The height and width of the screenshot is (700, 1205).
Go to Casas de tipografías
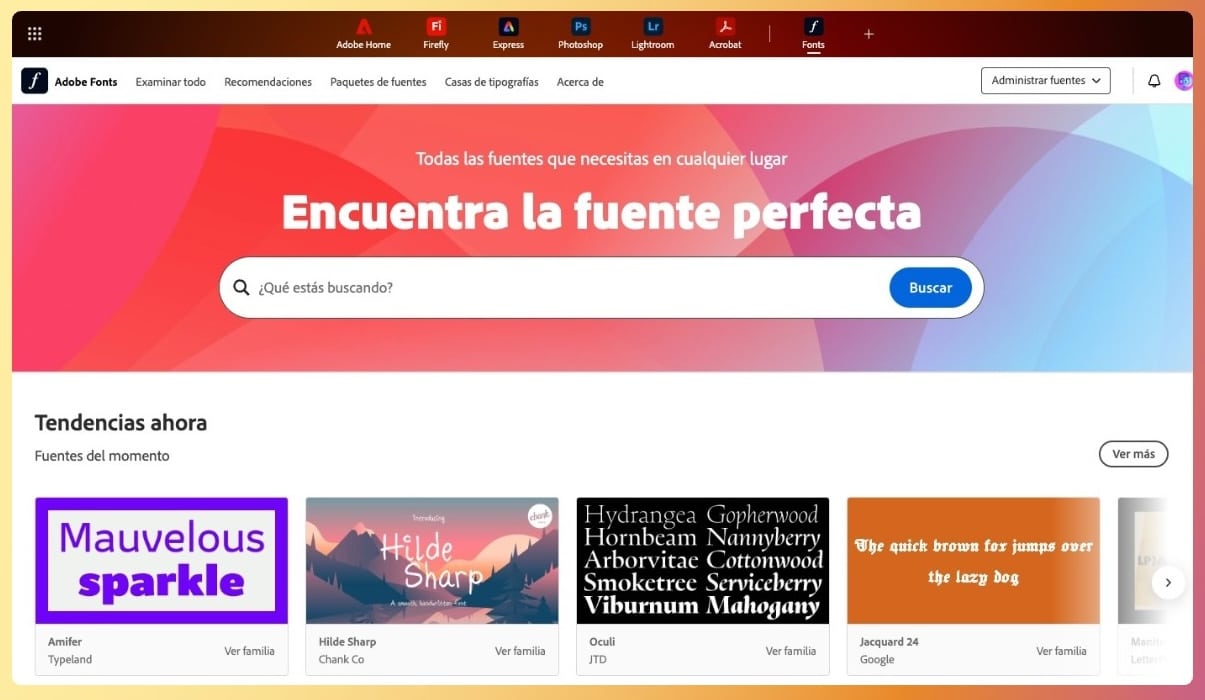[492, 82]
